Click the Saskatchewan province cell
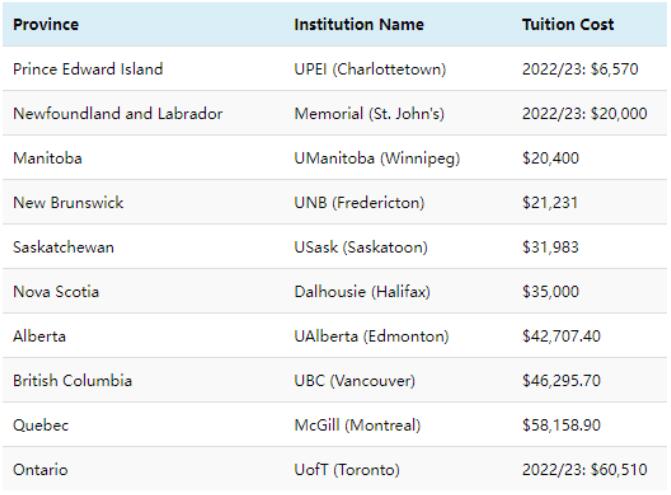Screen dimensions: 671x495 (x=63, y=247)
